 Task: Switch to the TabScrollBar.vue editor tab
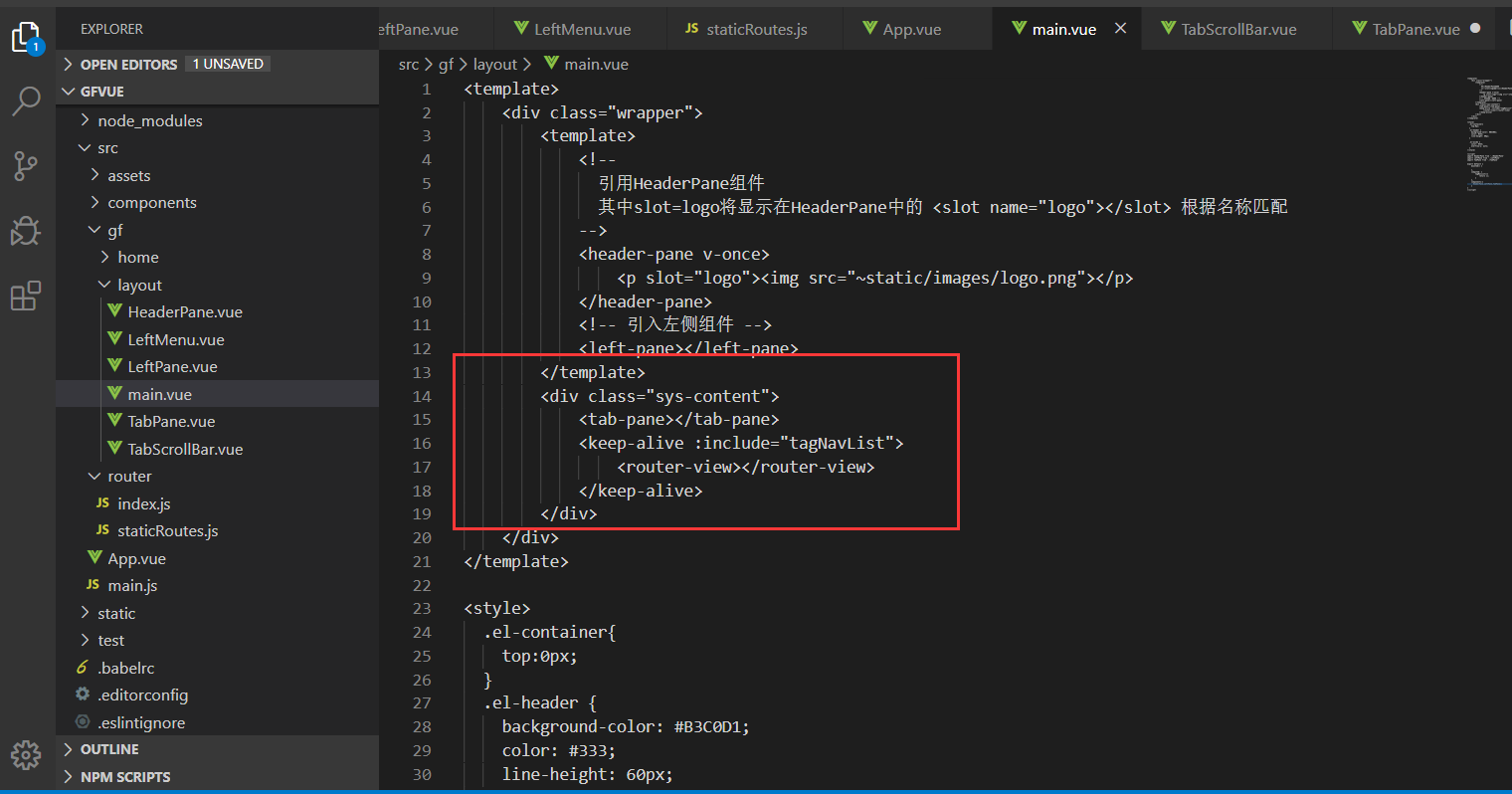click(1237, 29)
